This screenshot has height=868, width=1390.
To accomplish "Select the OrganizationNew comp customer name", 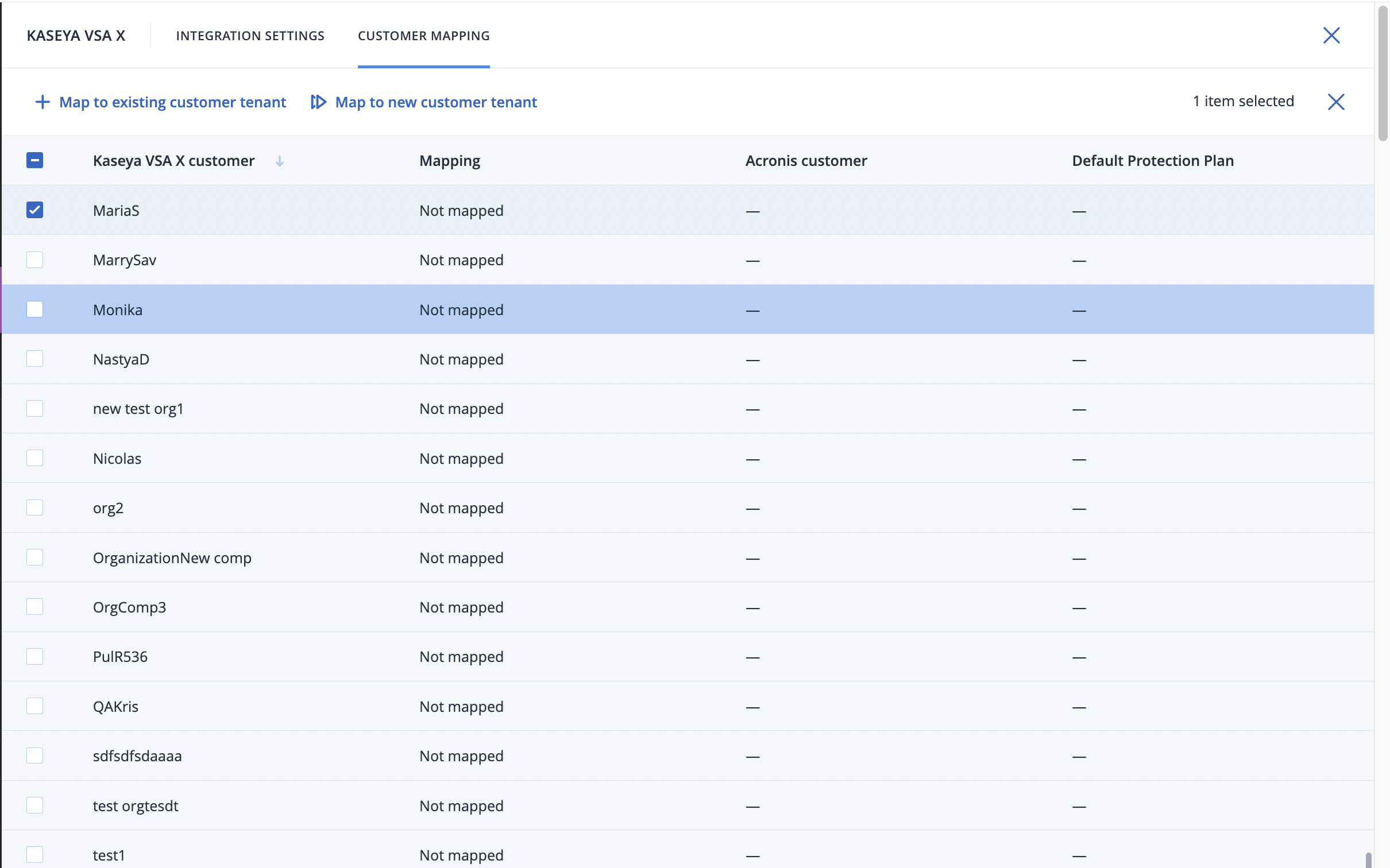I will tap(172, 559).
